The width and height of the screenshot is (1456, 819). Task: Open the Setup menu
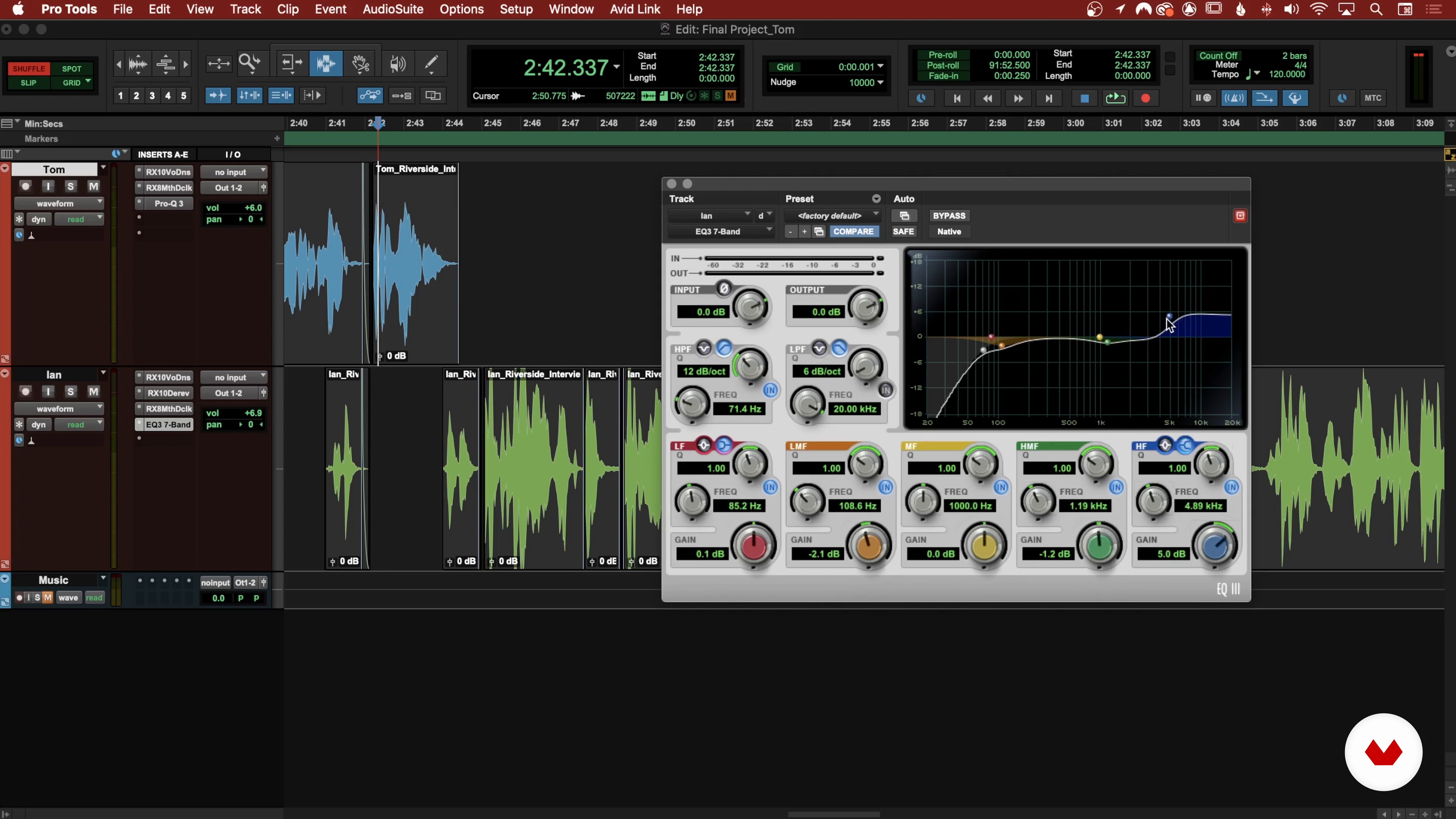coord(516,9)
